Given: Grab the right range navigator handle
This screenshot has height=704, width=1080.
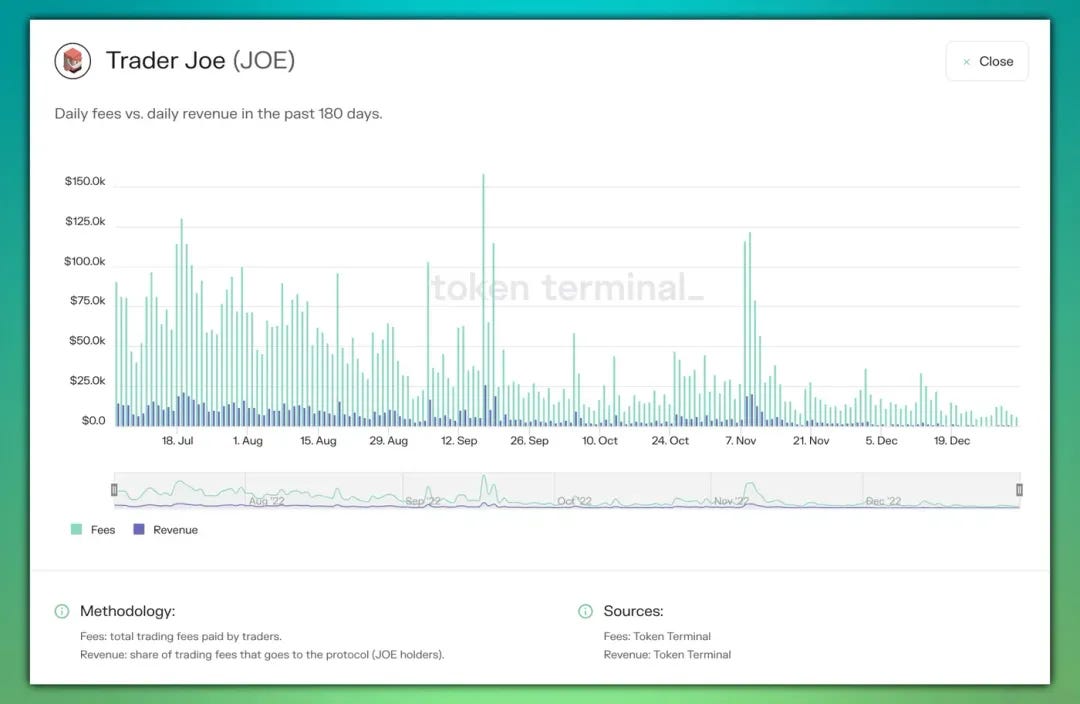Looking at the screenshot, I should tap(1019, 490).
